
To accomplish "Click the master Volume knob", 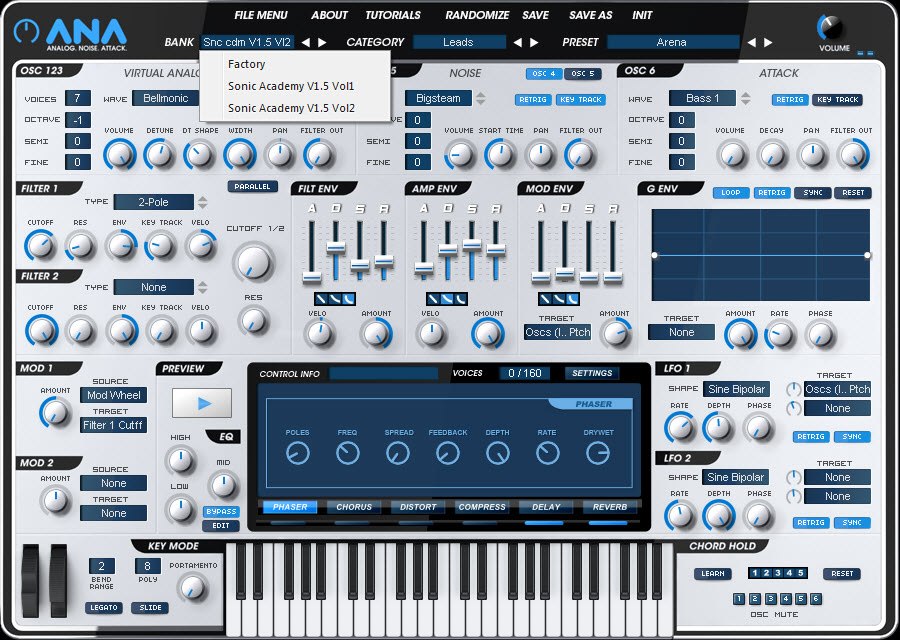I will pyautogui.click(x=831, y=27).
